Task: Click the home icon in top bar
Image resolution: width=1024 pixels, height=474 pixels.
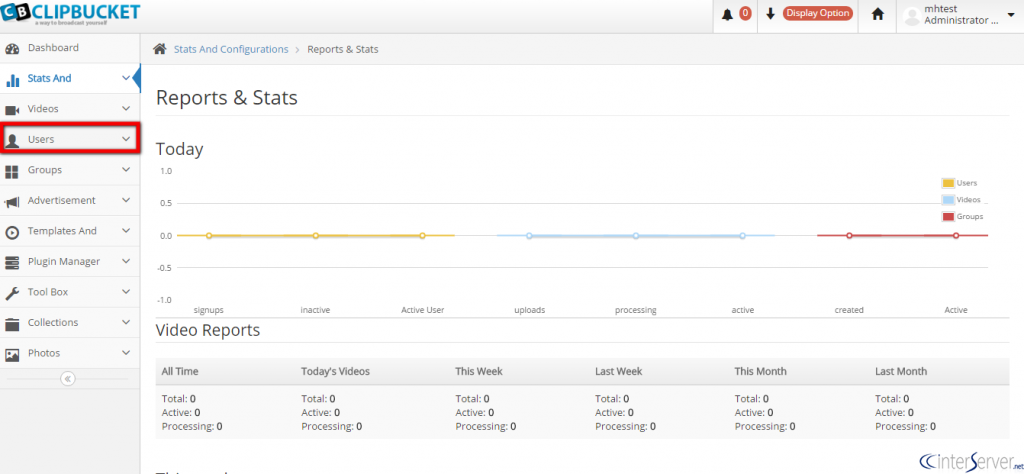Action: pyautogui.click(x=878, y=14)
